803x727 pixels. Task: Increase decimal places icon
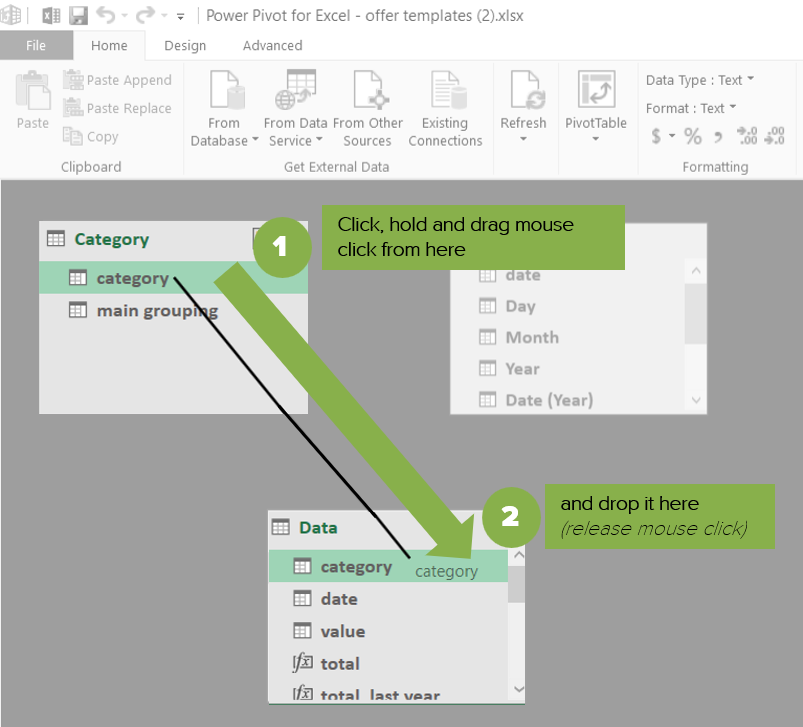[747, 136]
